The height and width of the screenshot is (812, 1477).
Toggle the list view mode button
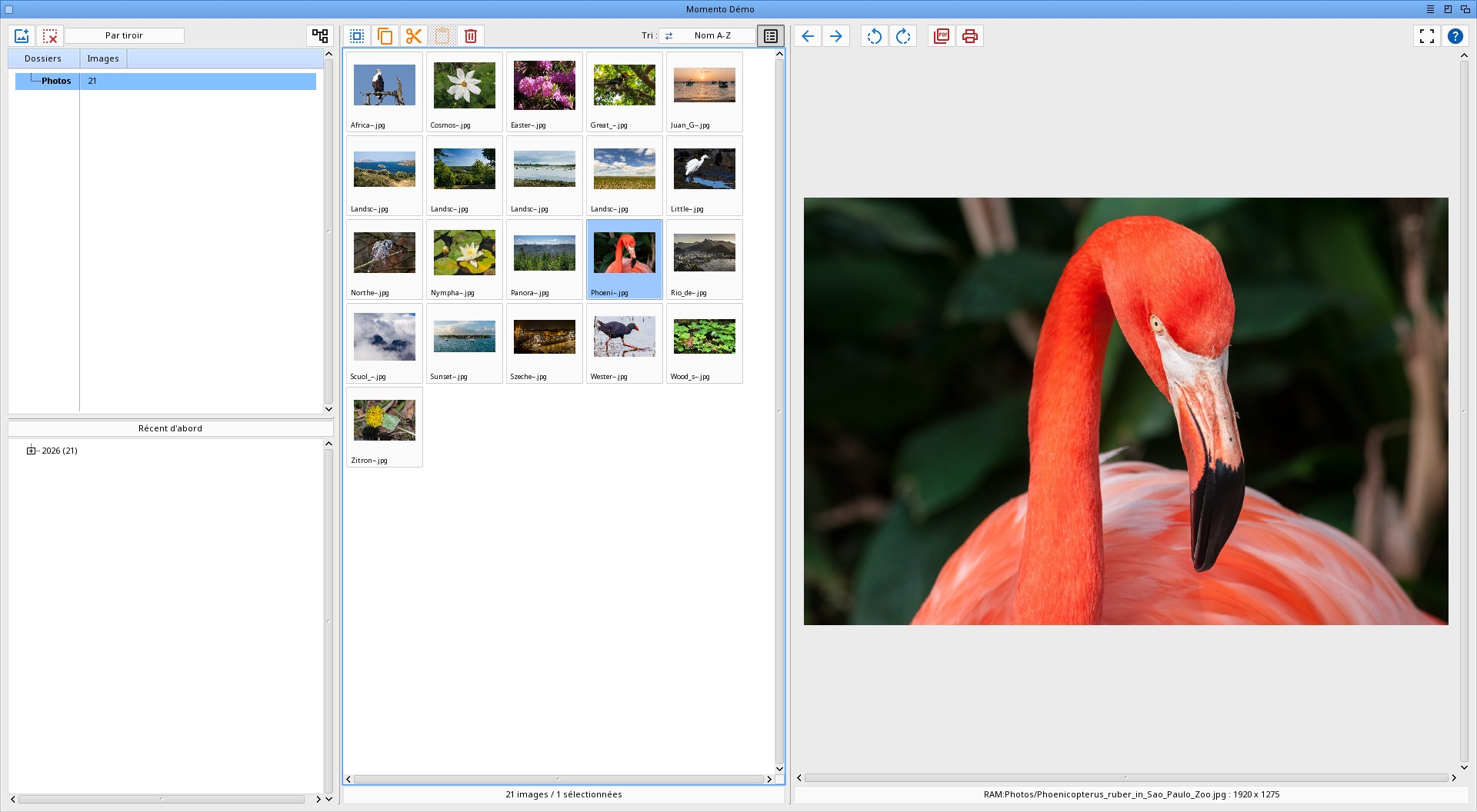[771, 36]
